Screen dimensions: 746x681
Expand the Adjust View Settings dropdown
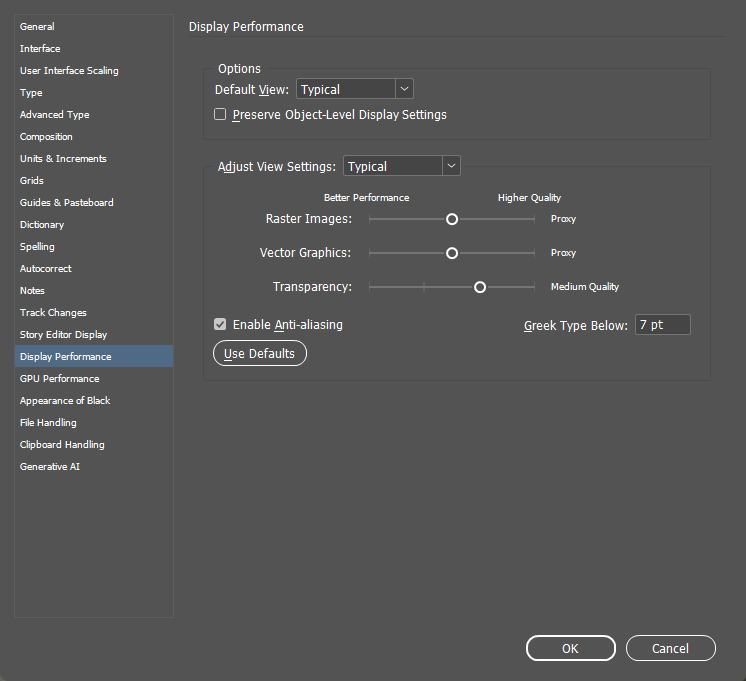(402, 166)
